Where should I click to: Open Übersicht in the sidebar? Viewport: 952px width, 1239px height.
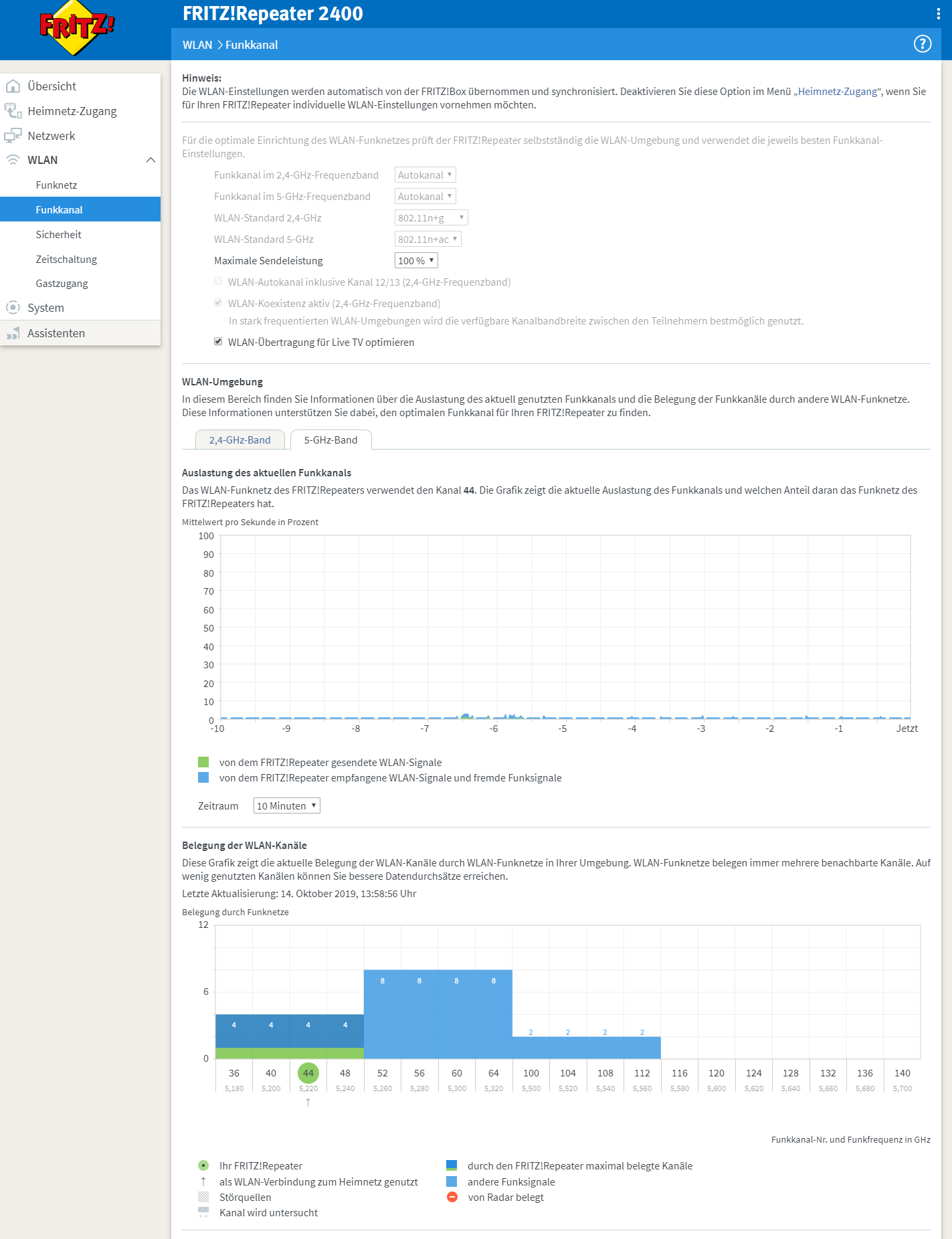(80, 86)
